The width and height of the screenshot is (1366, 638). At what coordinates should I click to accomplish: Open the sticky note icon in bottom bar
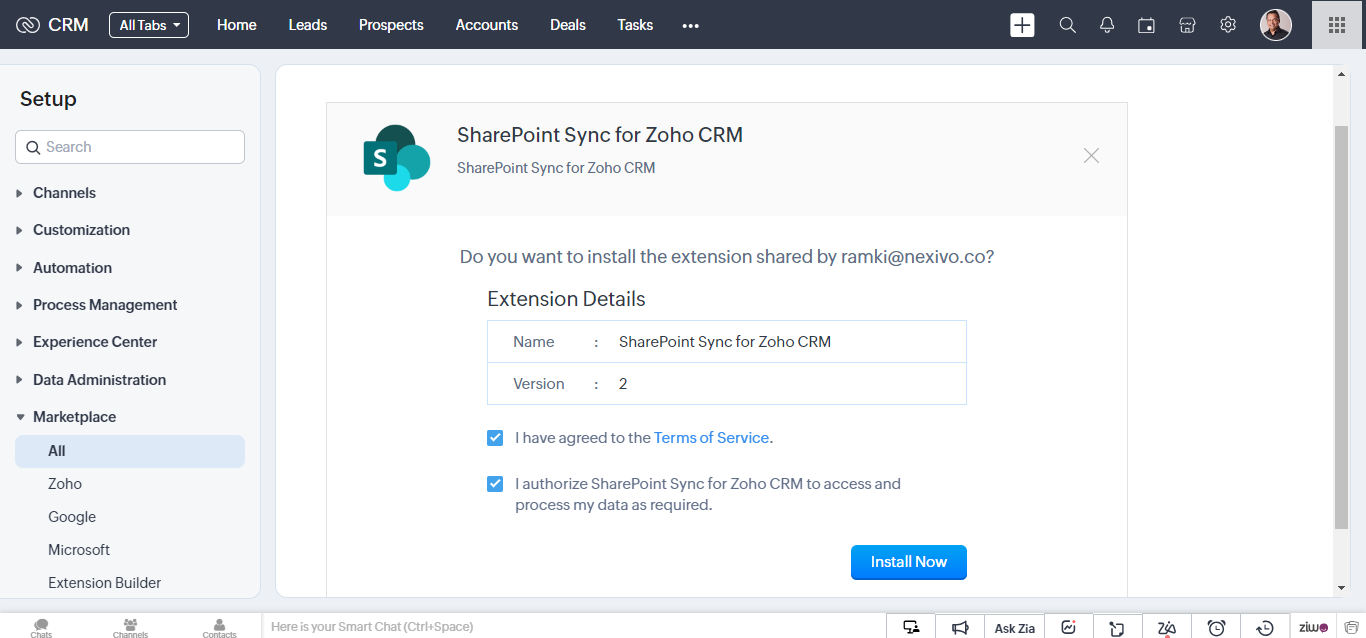[x=1117, y=627]
